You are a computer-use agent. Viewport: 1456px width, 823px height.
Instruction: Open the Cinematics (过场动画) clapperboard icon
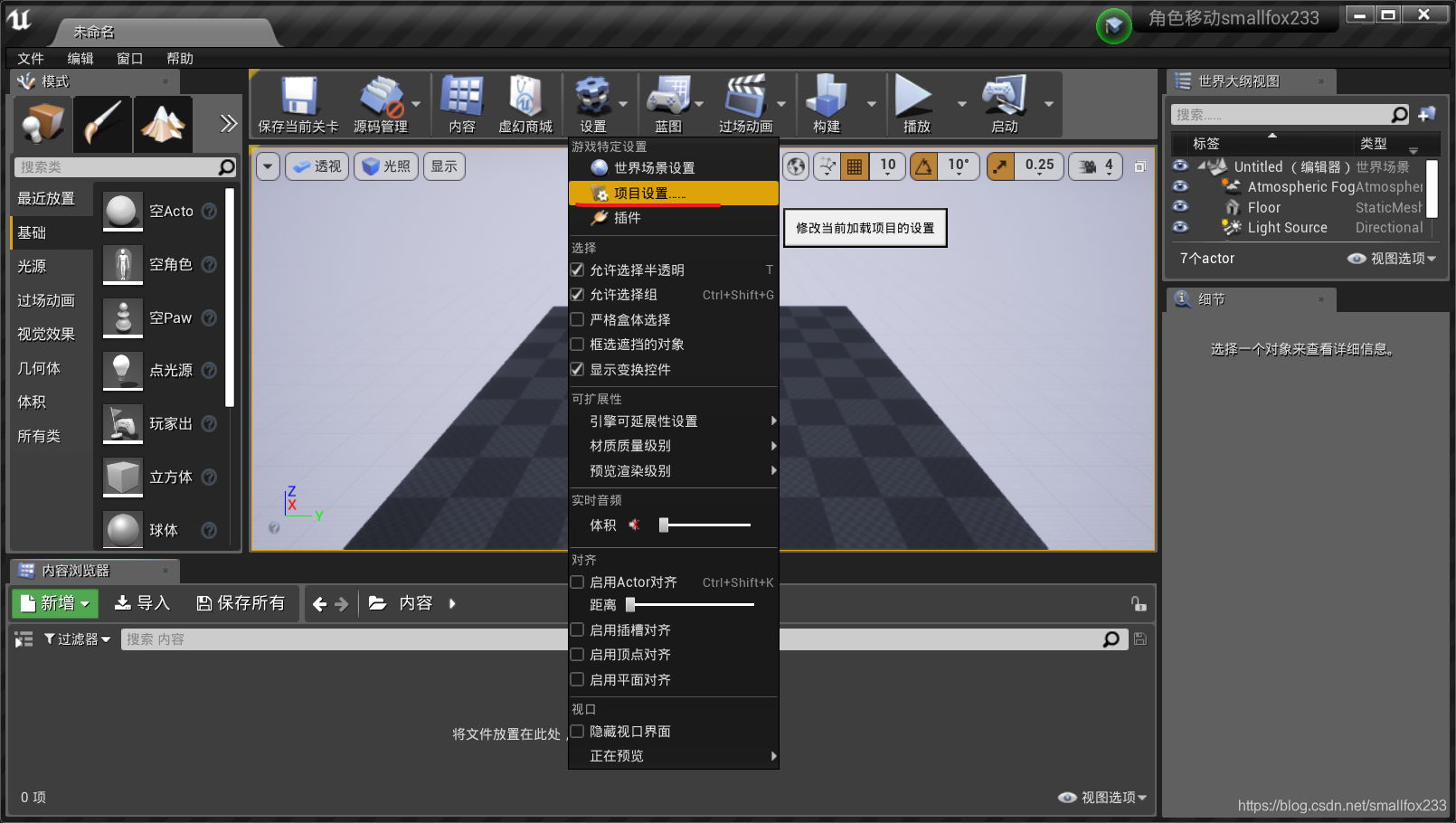(x=746, y=96)
